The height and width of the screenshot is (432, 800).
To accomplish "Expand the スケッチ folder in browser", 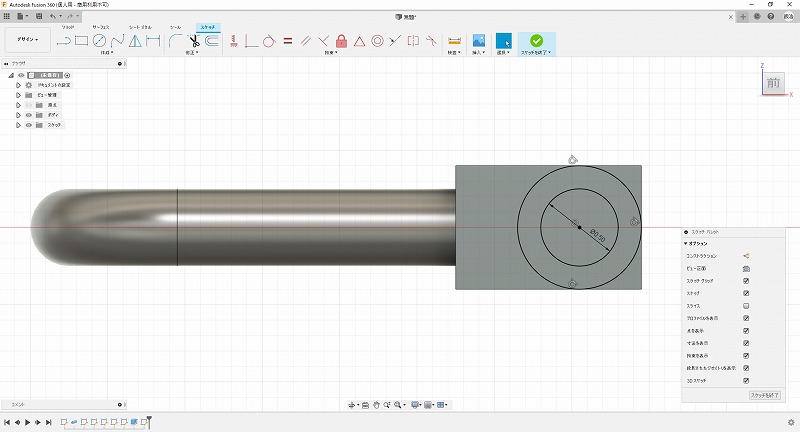I will 18,125.
